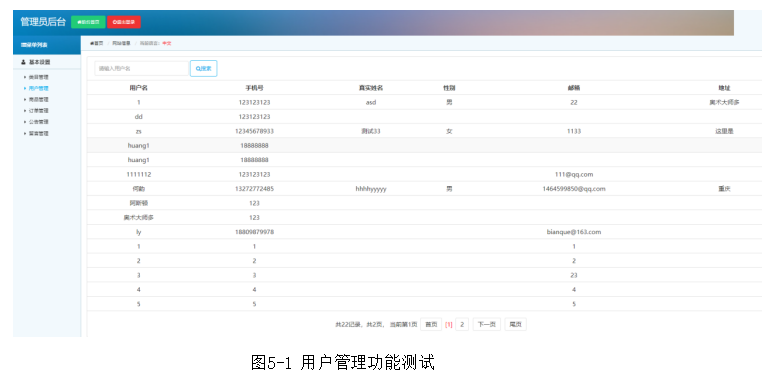The height and width of the screenshot is (375, 762).
Task: Click the 下一页 next page button
Action: 486,324
